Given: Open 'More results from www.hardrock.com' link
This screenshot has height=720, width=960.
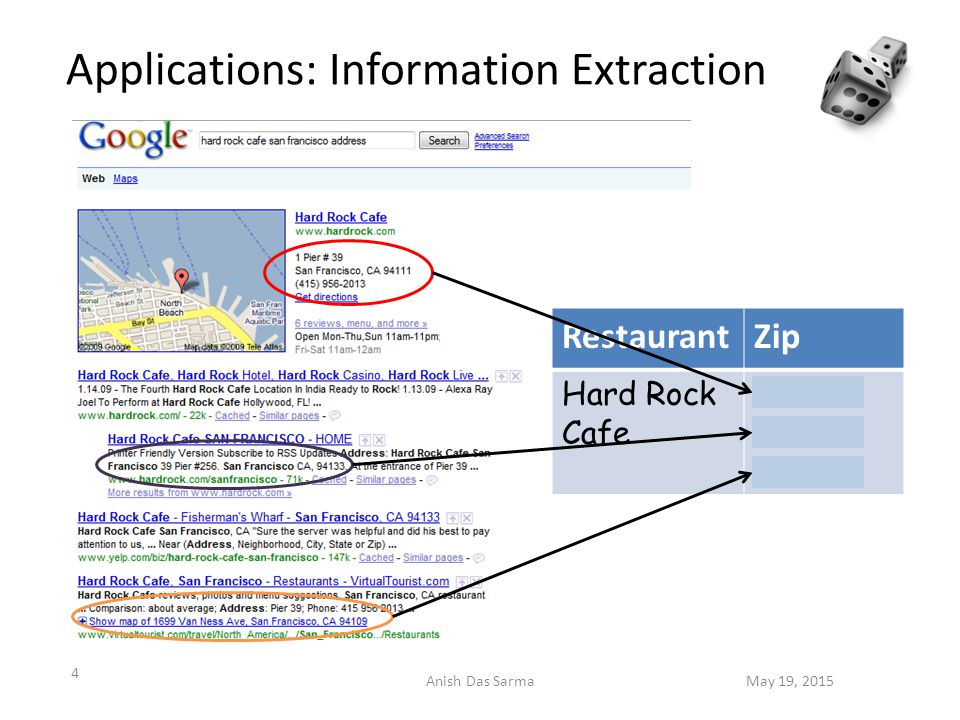Looking at the screenshot, I should 200,492.
